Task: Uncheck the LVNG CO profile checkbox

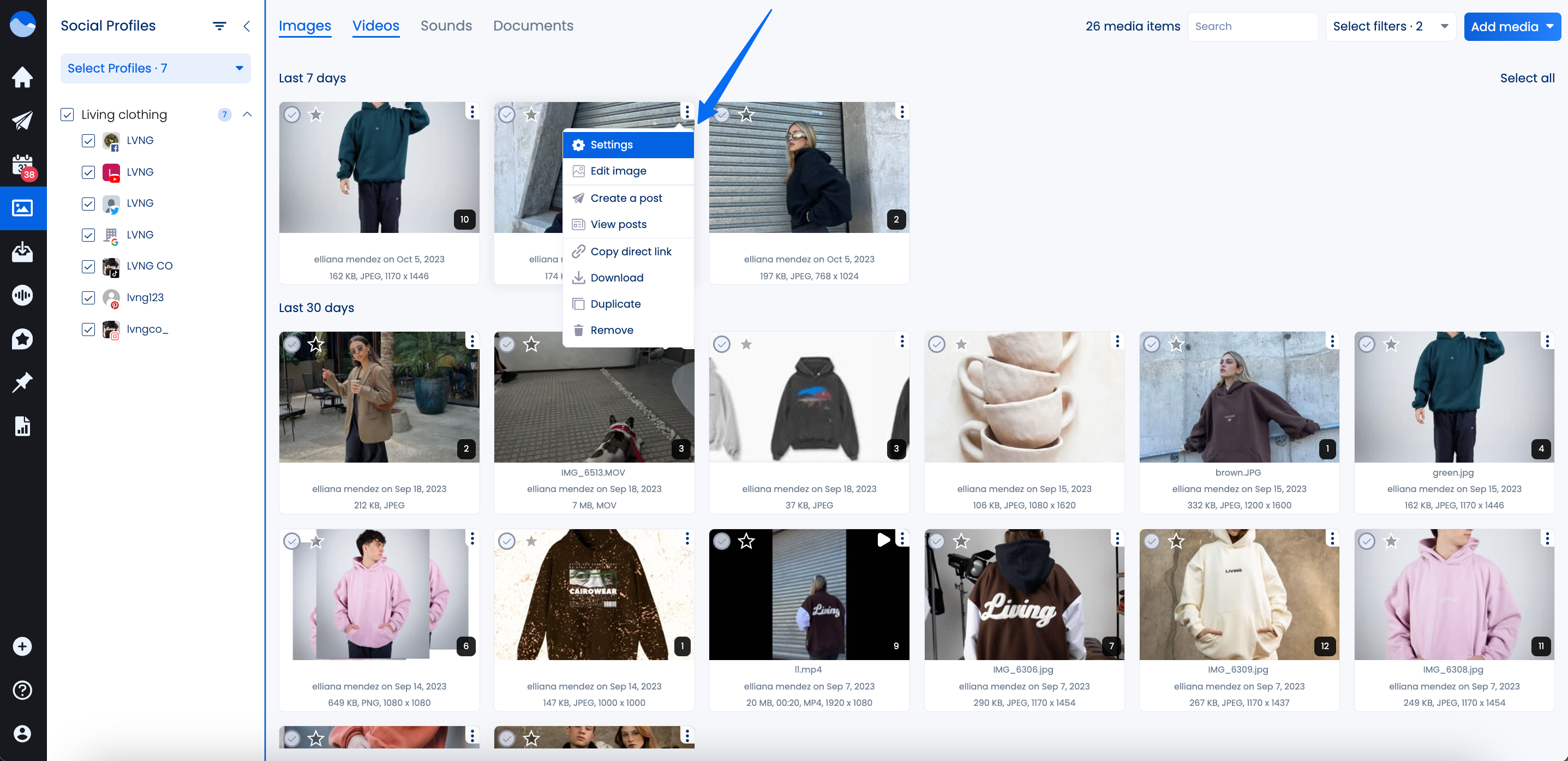Action: click(88, 266)
